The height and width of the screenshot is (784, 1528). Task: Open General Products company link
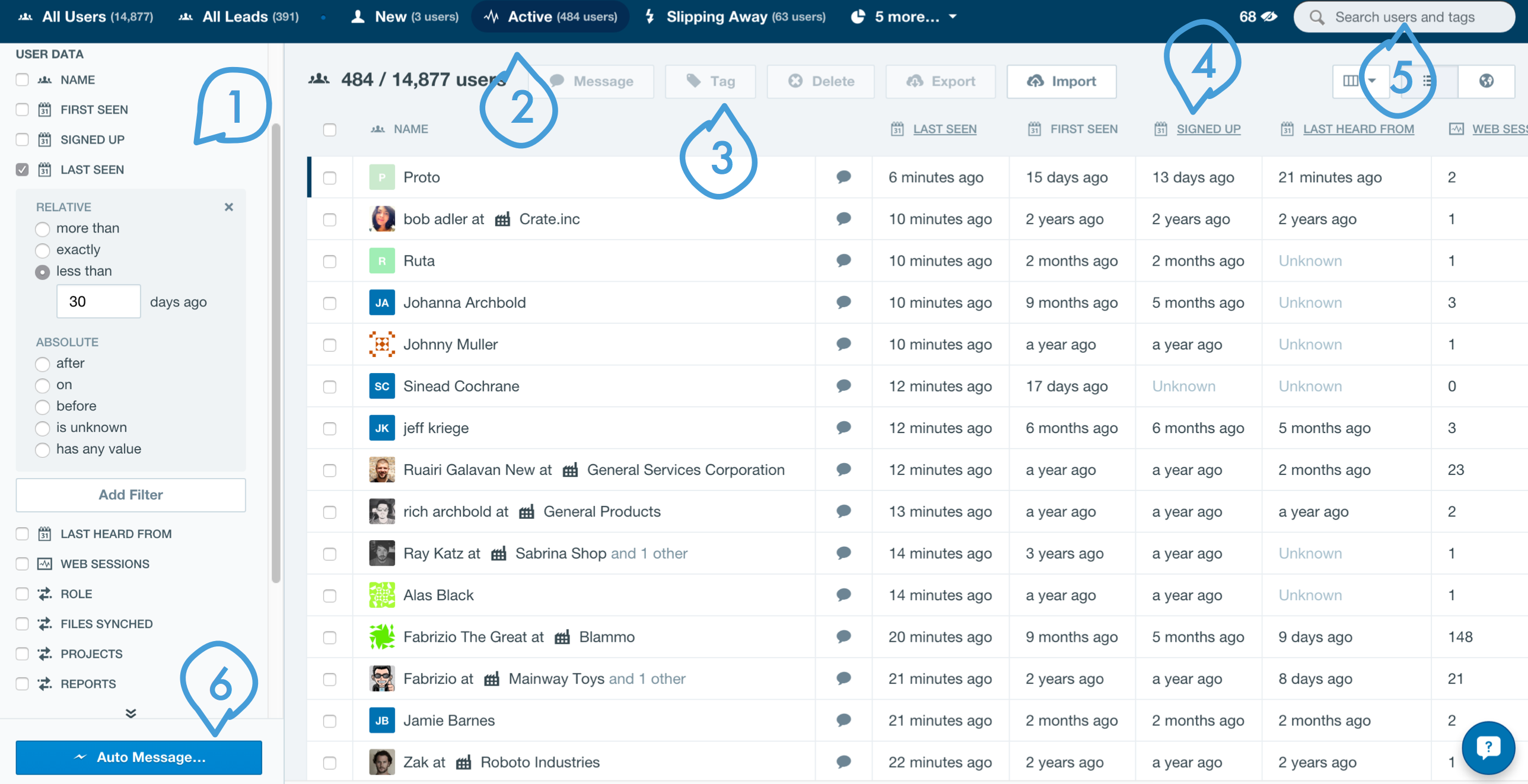601,512
